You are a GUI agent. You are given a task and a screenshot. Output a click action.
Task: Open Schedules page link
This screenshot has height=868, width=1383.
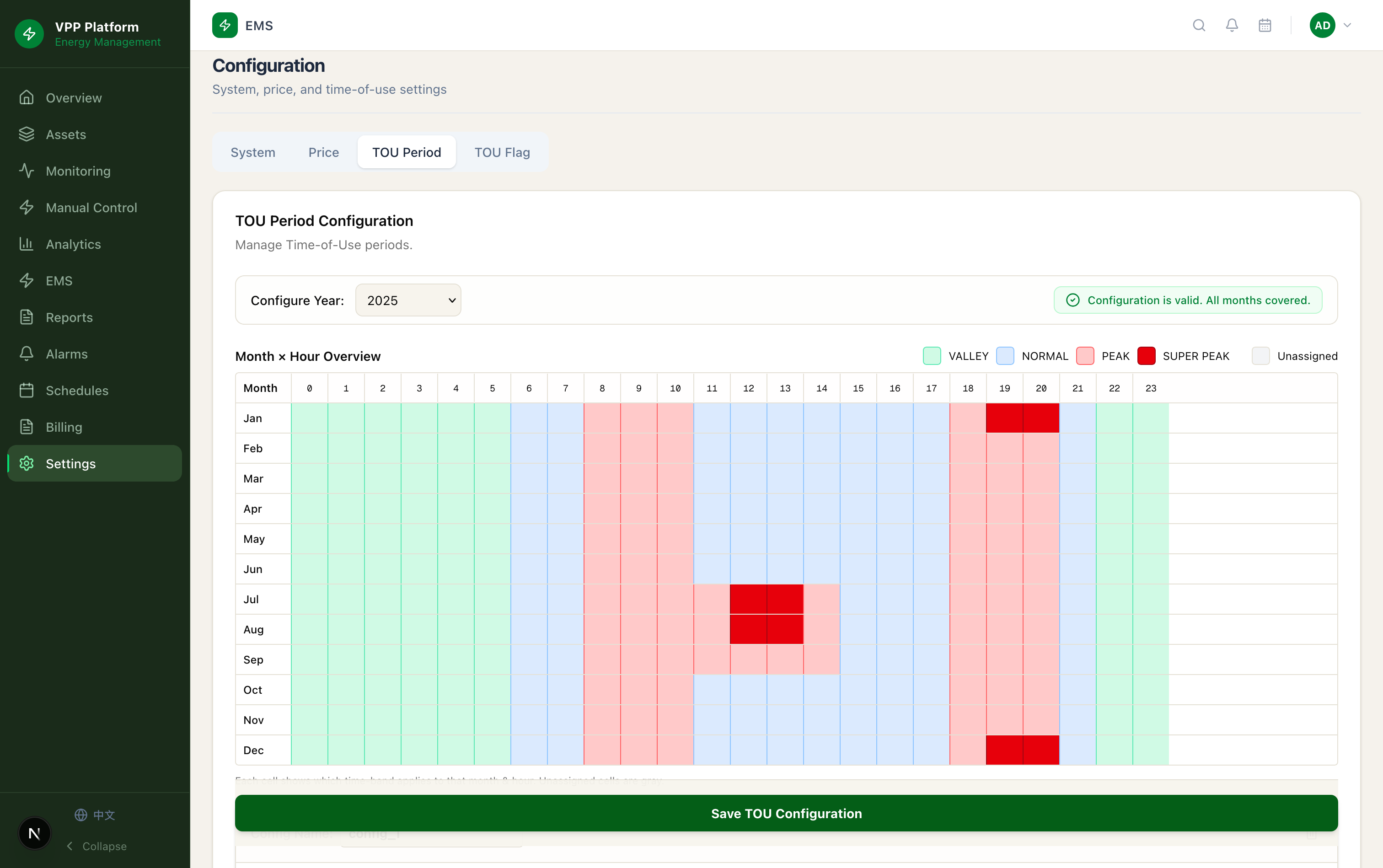tap(95, 391)
